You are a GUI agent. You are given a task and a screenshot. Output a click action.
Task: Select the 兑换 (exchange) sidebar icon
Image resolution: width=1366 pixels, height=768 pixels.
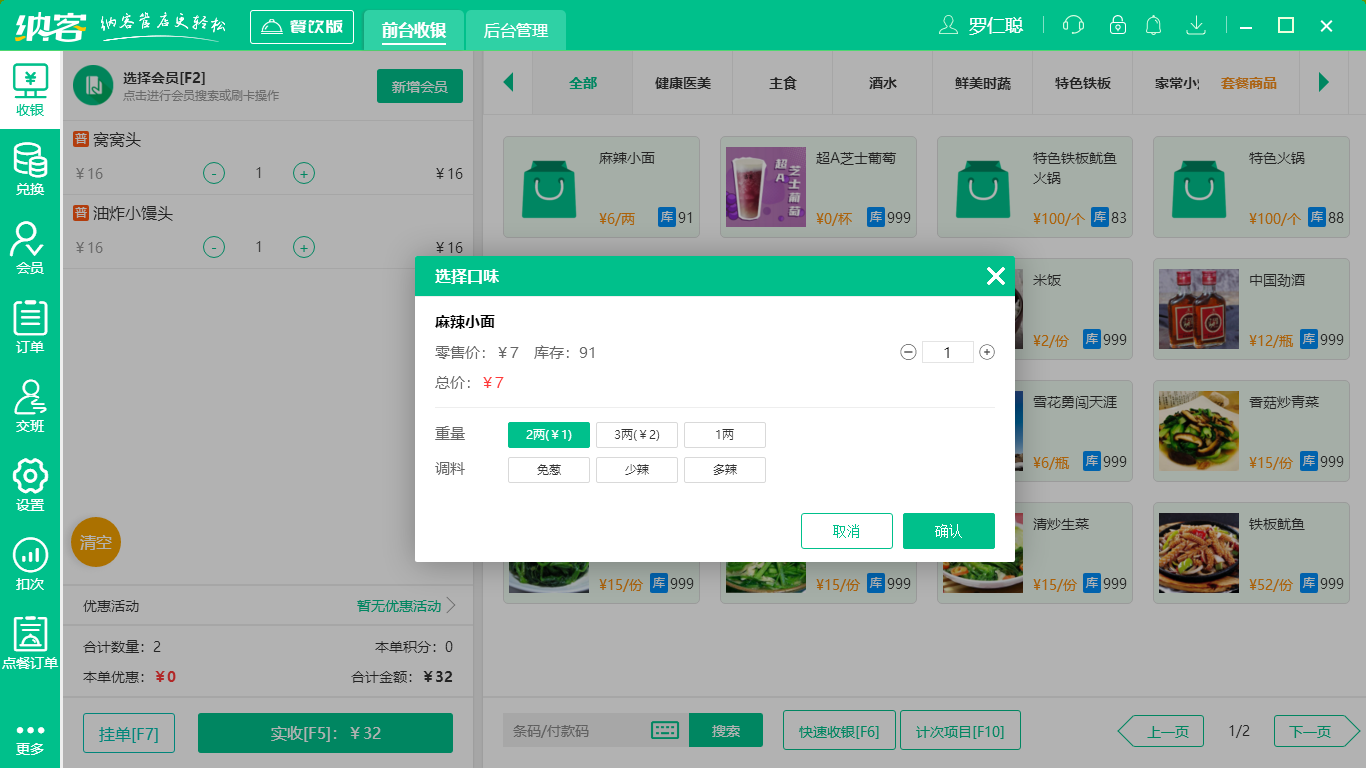[30, 168]
